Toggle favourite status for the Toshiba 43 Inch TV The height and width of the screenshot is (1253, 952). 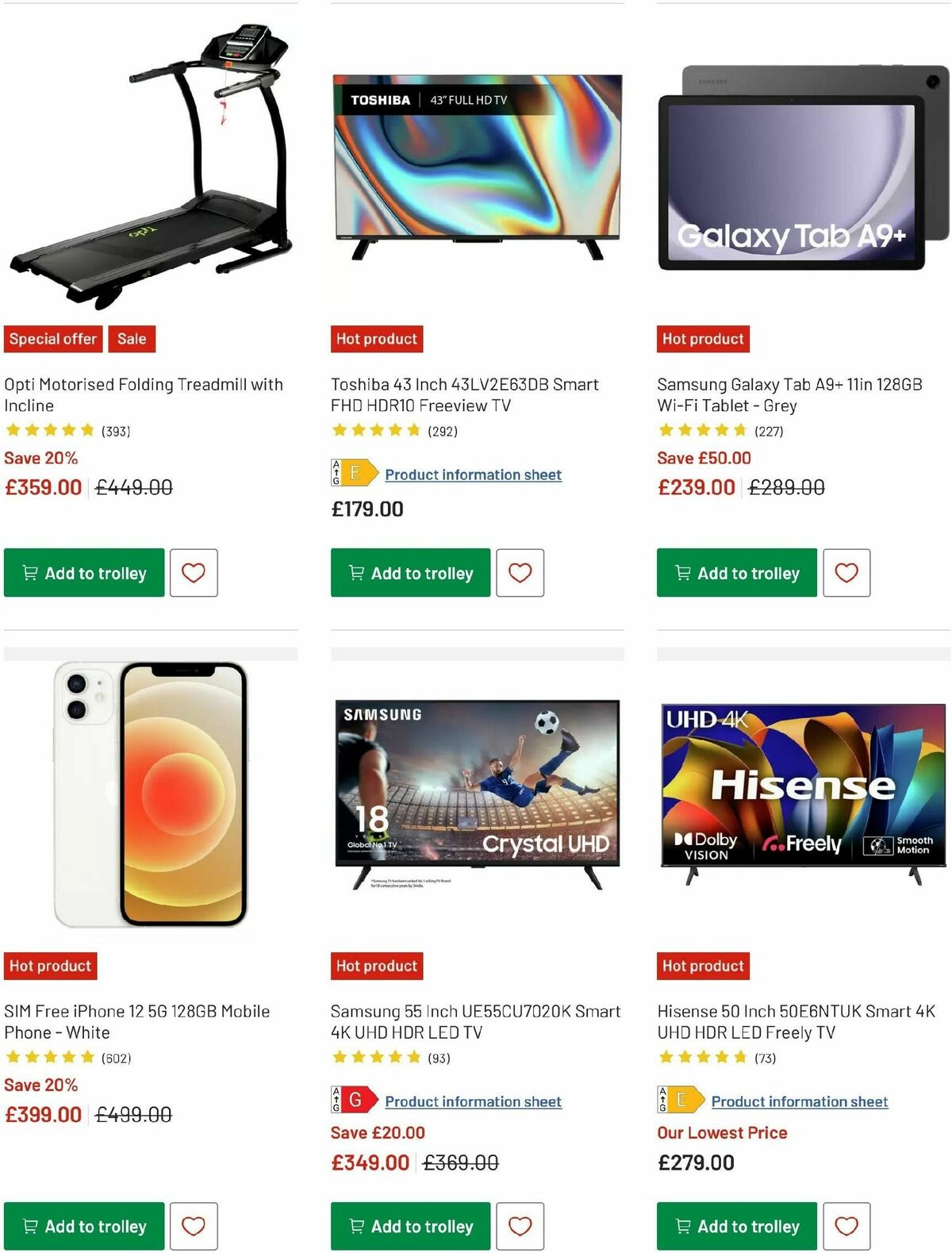(x=520, y=572)
